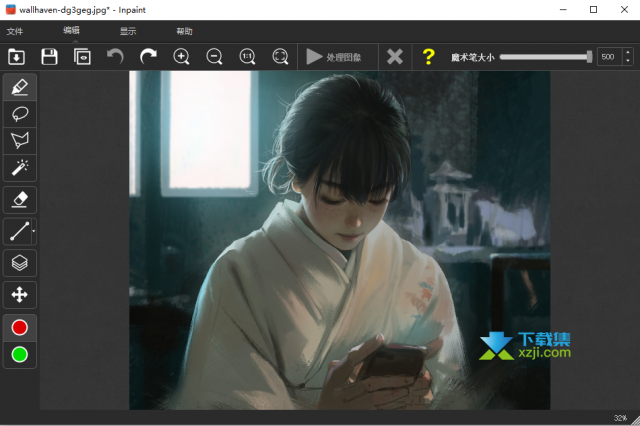Choose the red mask marker
The height and width of the screenshot is (426, 640).
pyautogui.click(x=20, y=327)
